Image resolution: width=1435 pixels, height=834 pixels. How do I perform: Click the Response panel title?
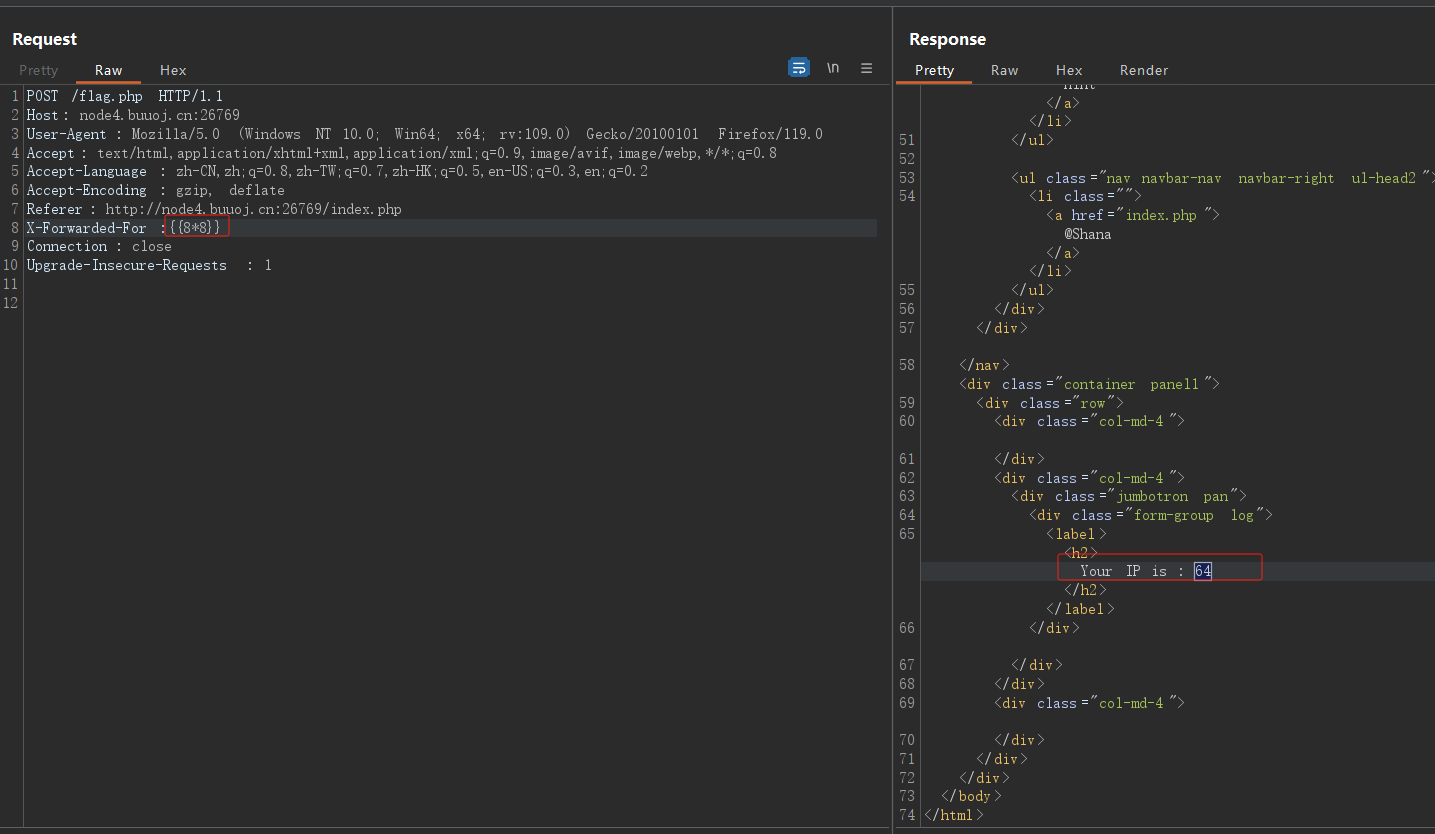947,39
